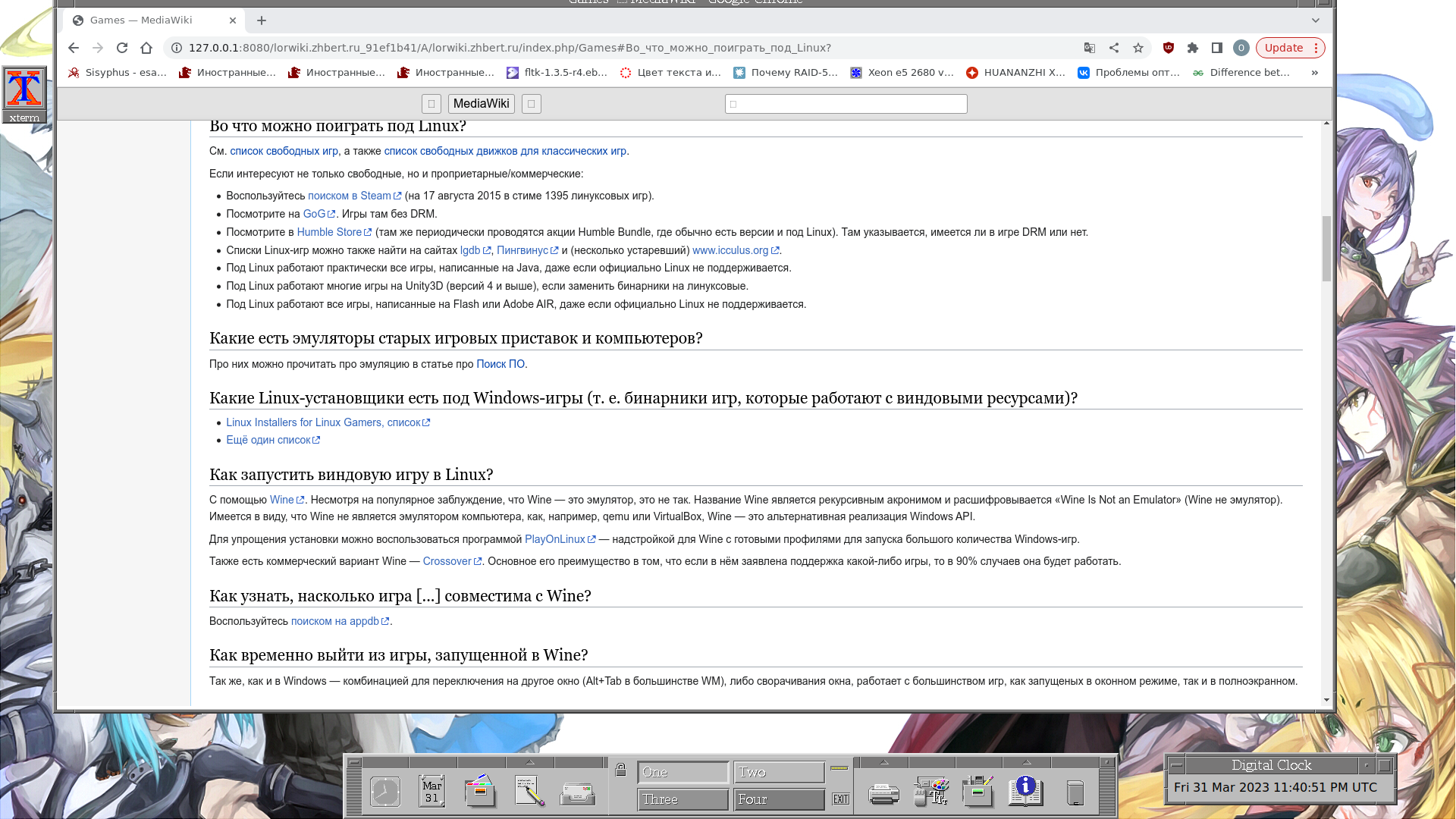This screenshot has width=1456, height=819.
Task: Share this page icon
Action: pyautogui.click(x=1114, y=48)
